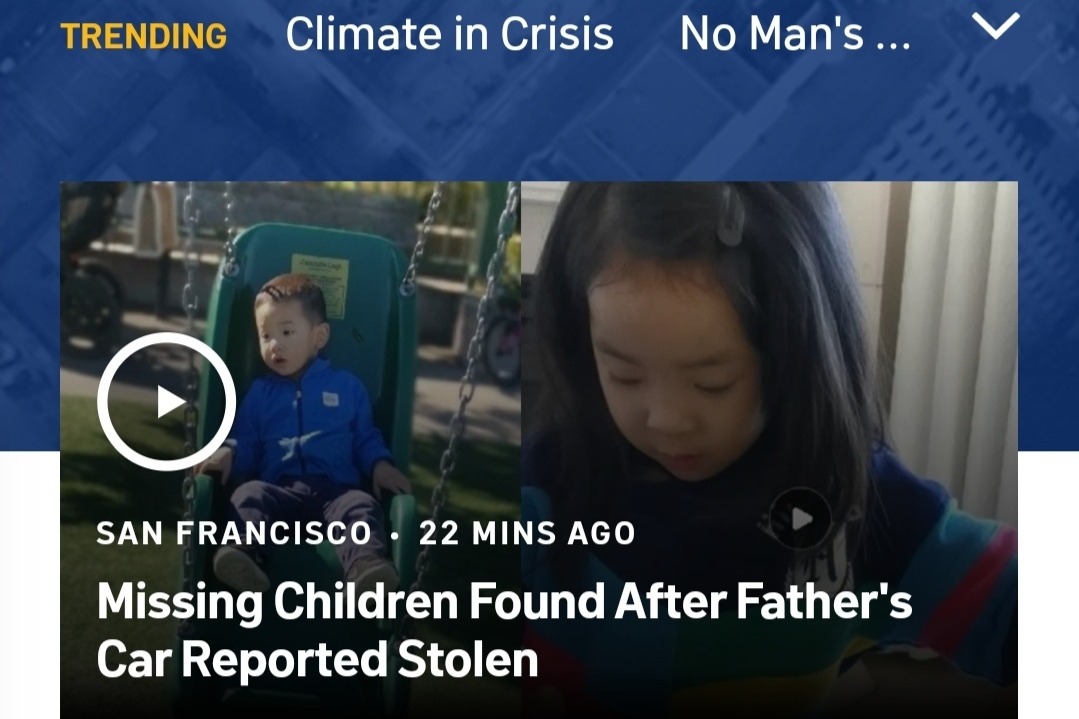Click the girl's colorful striped sleeve
Screen dimensions: 1079x719
[963, 585]
